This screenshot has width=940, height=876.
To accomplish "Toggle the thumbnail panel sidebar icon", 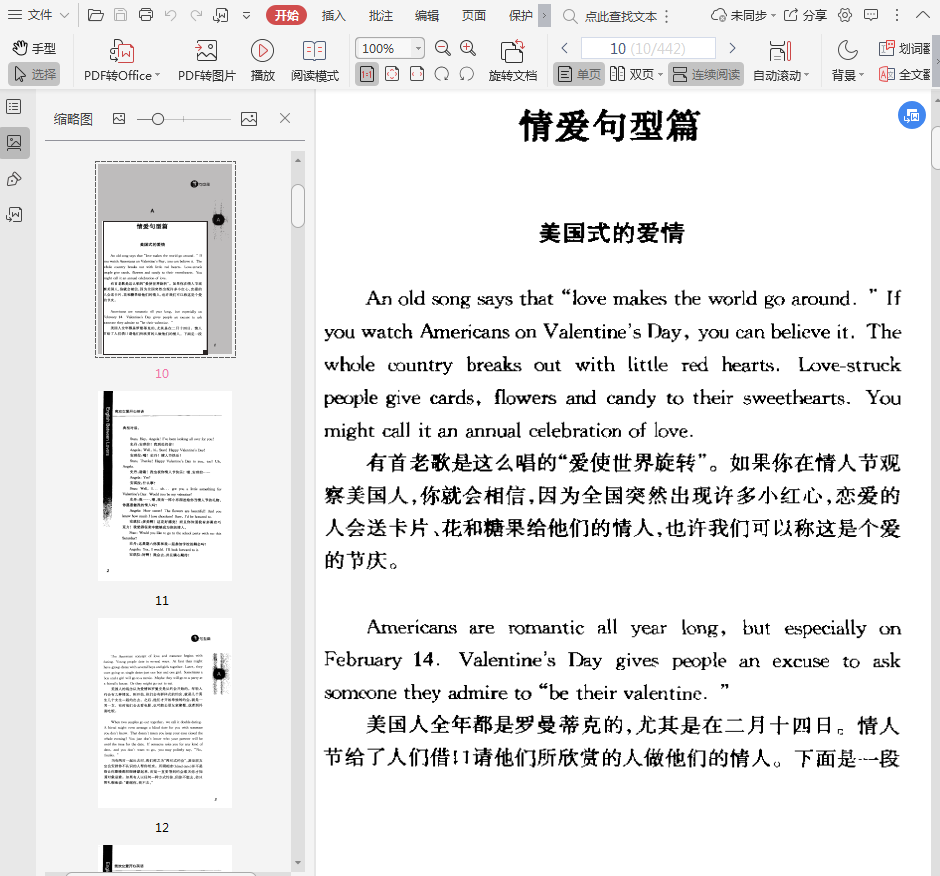I will (14, 143).
